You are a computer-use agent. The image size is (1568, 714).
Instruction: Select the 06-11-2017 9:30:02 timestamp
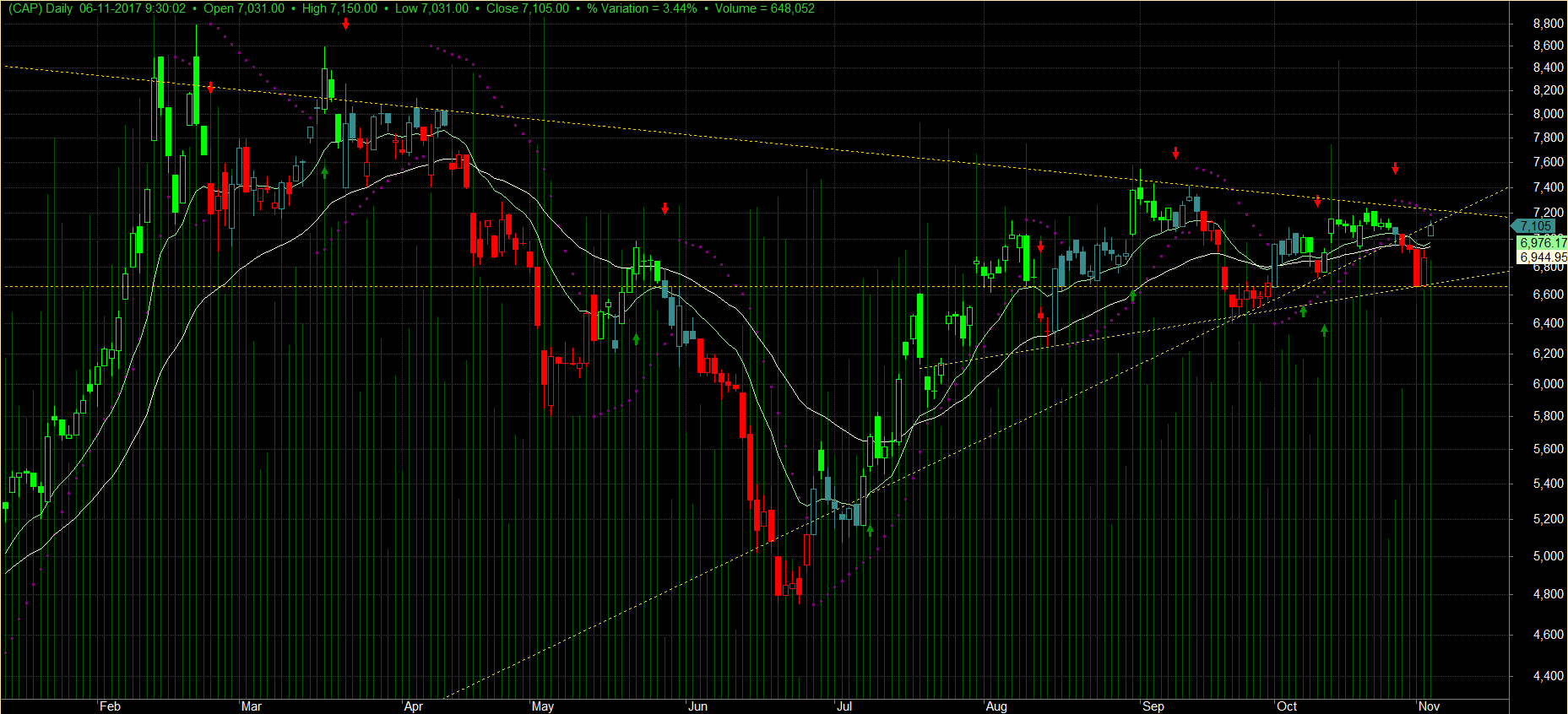tap(133, 8)
